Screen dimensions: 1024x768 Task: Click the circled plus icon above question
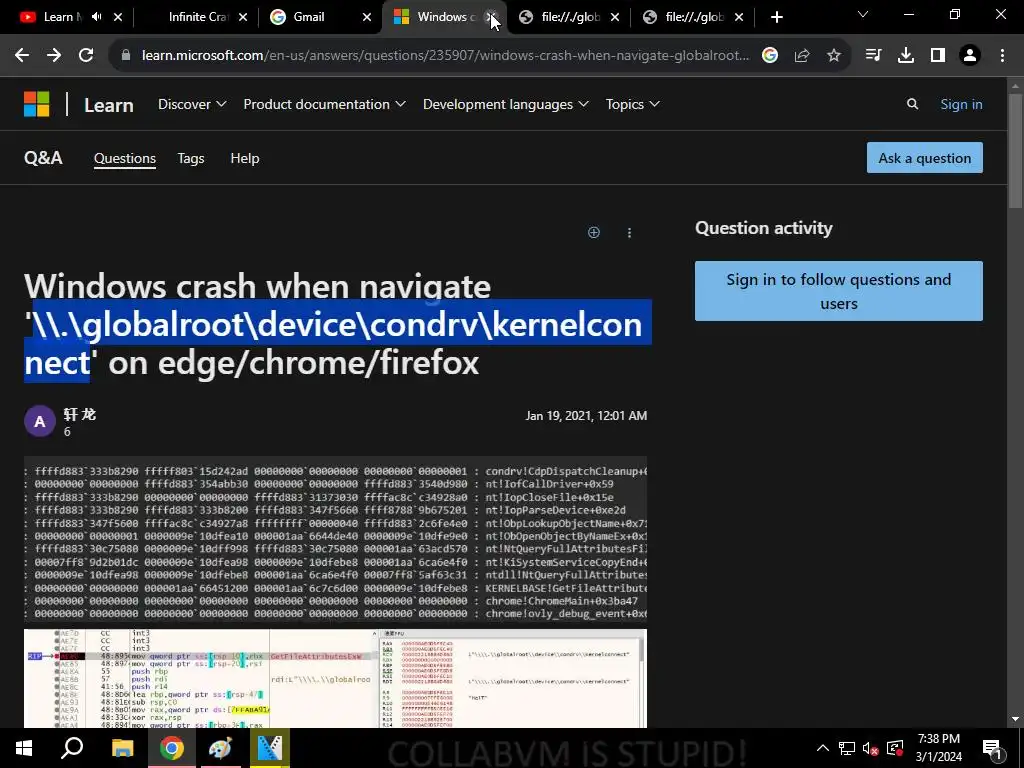pyautogui.click(x=594, y=232)
